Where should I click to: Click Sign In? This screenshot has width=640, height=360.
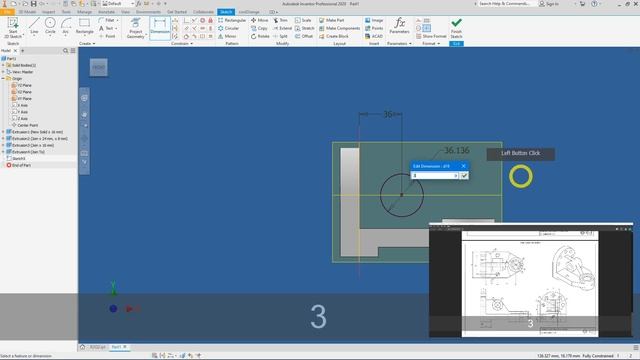tap(549, 4)
